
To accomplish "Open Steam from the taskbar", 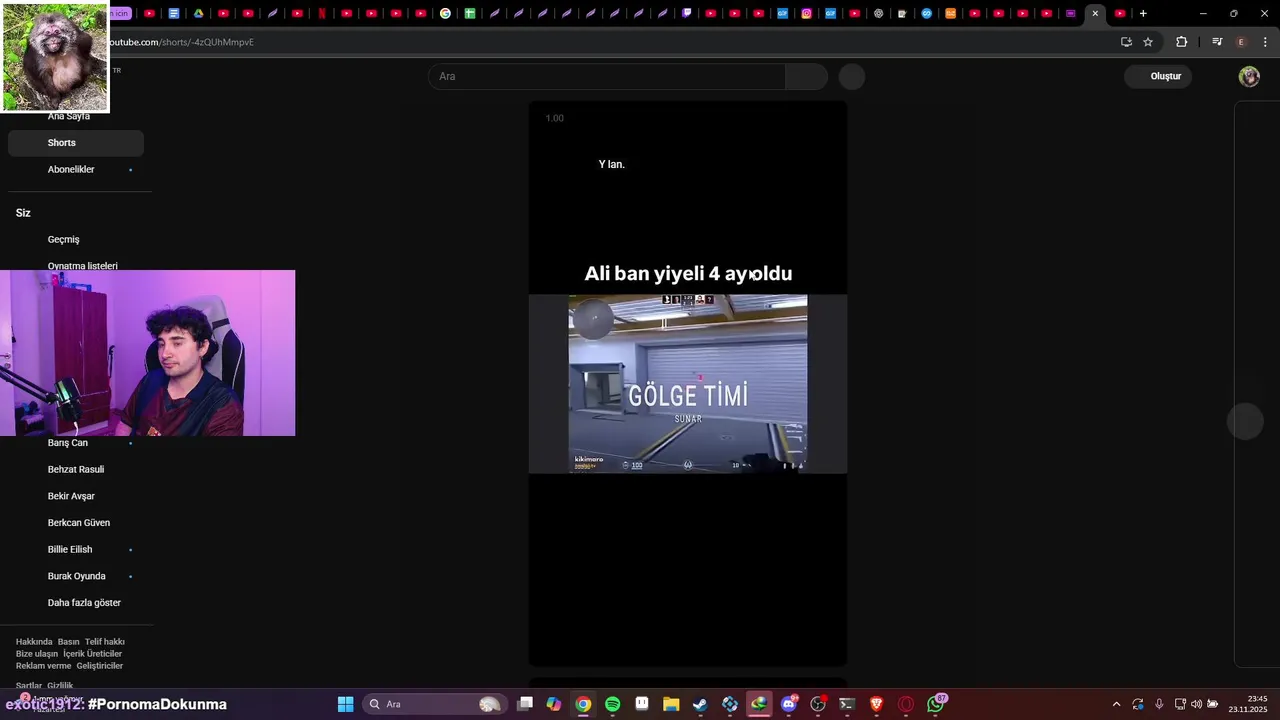I will [x=700, y=704].
